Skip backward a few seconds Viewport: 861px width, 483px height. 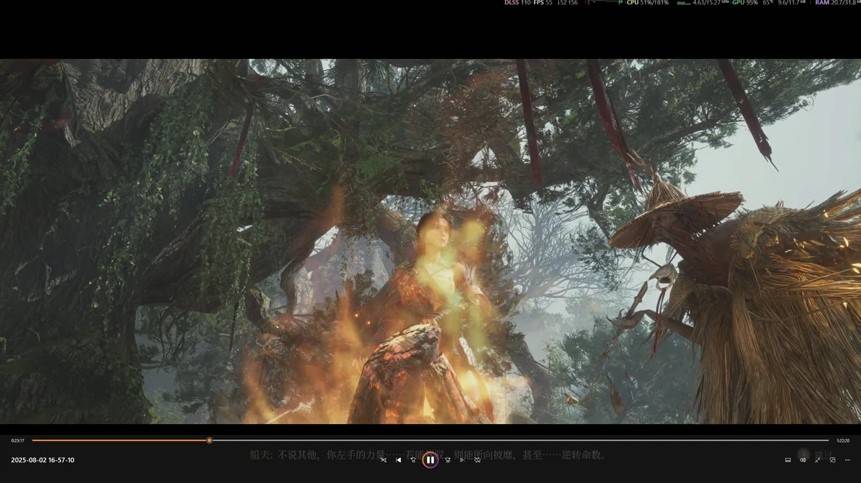[413, 460]
